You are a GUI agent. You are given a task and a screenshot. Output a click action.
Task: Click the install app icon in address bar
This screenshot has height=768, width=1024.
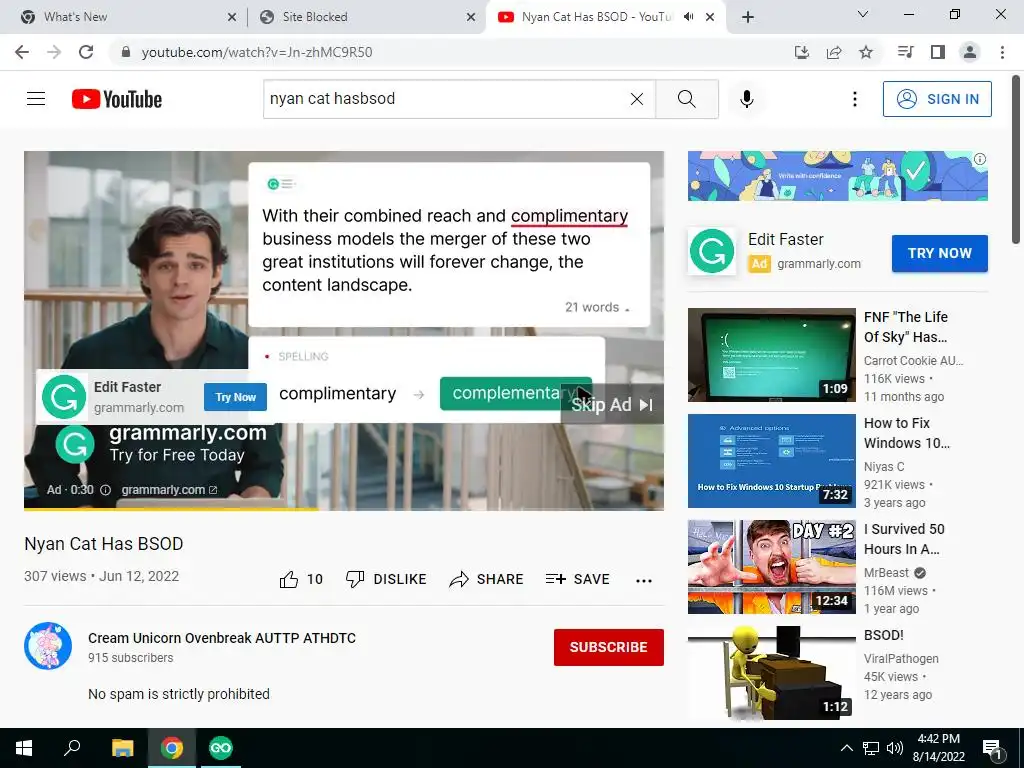tap(802, 52)
